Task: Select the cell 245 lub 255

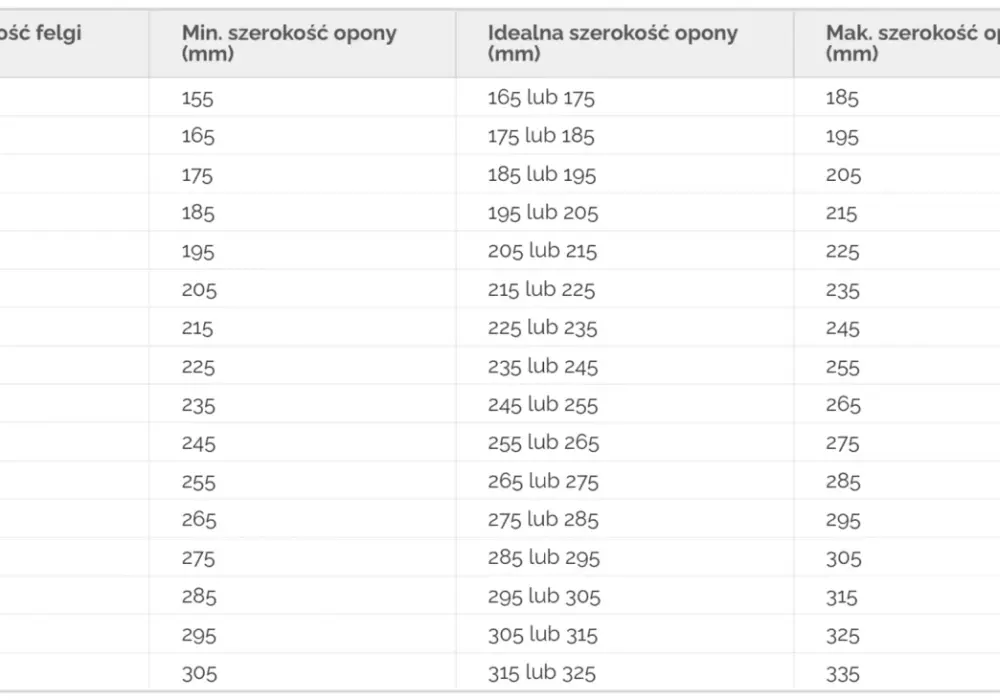Action: click(543, 405)
